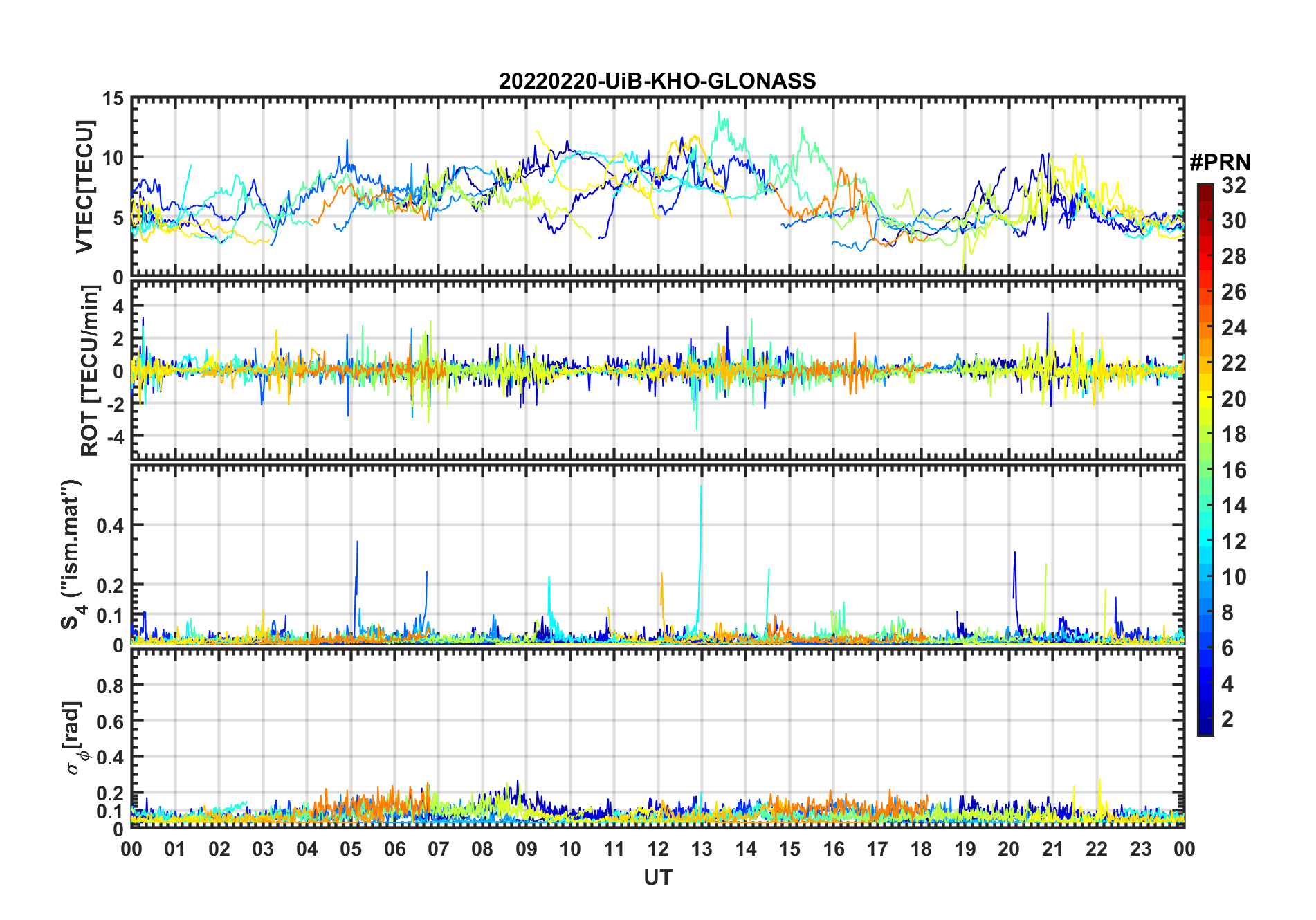
Task: Click S4 axis tick label 0.2
Action: coord(110,585)
